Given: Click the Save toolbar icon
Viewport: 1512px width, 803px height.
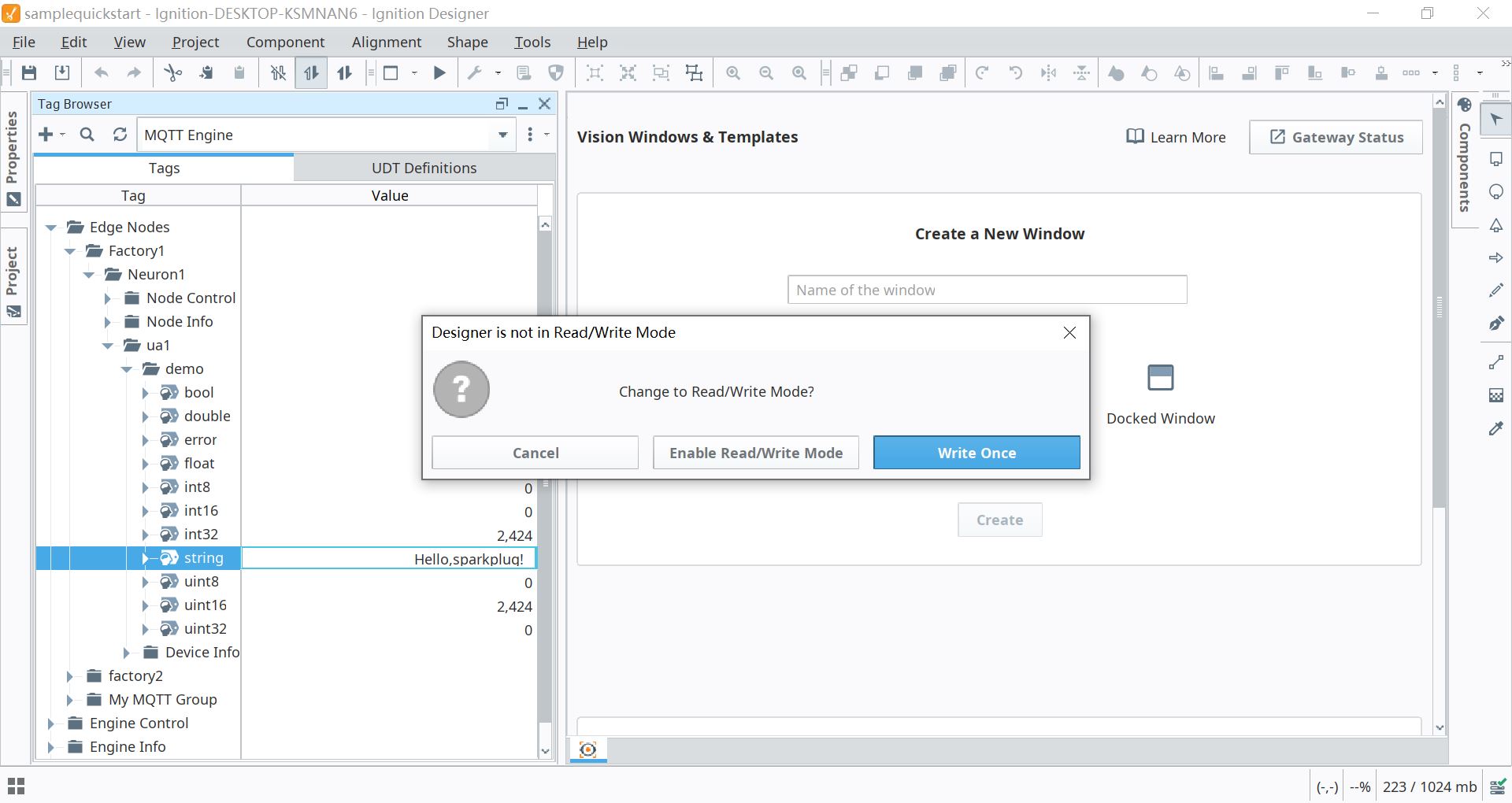Looking at the screenshot, I should coord(29,73).
